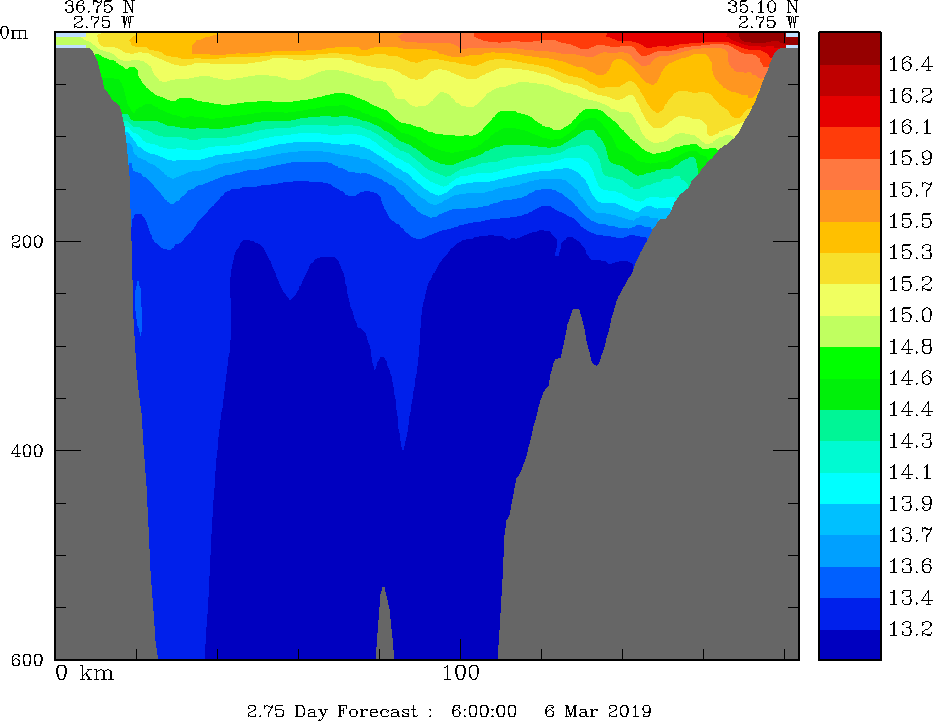Click the blue swatch between 13.2 and 13.4

850,614
